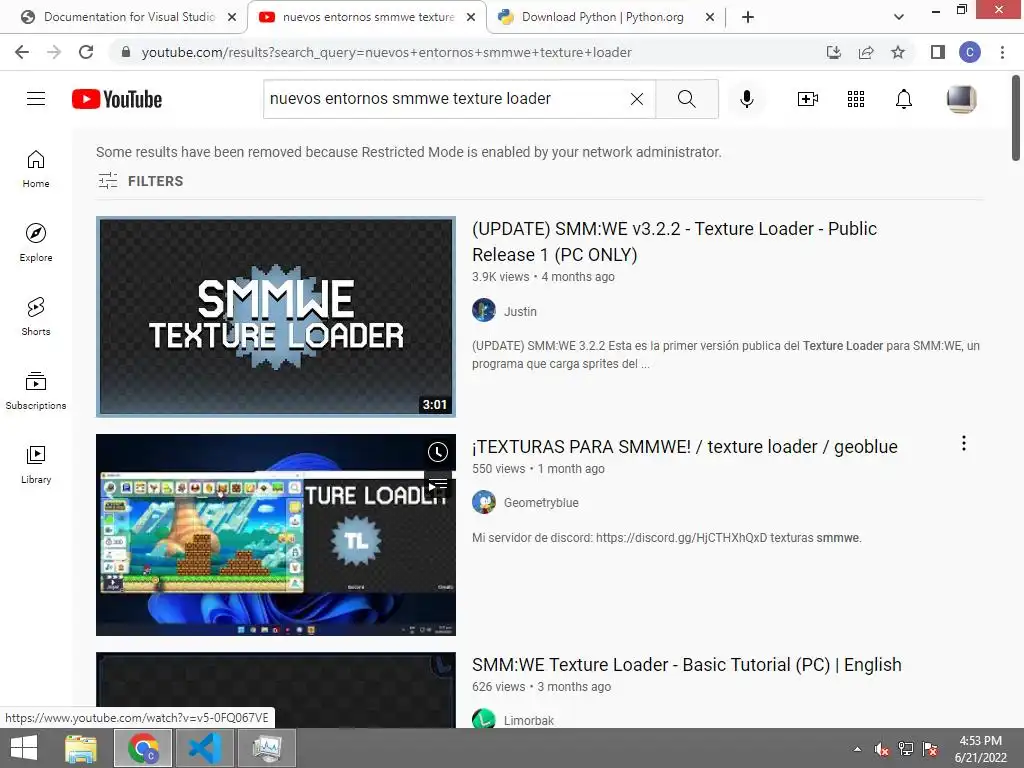This screenshot has height=768, width=1024.
Task: Start voice search with microphone icon
Action: point(746,99)
